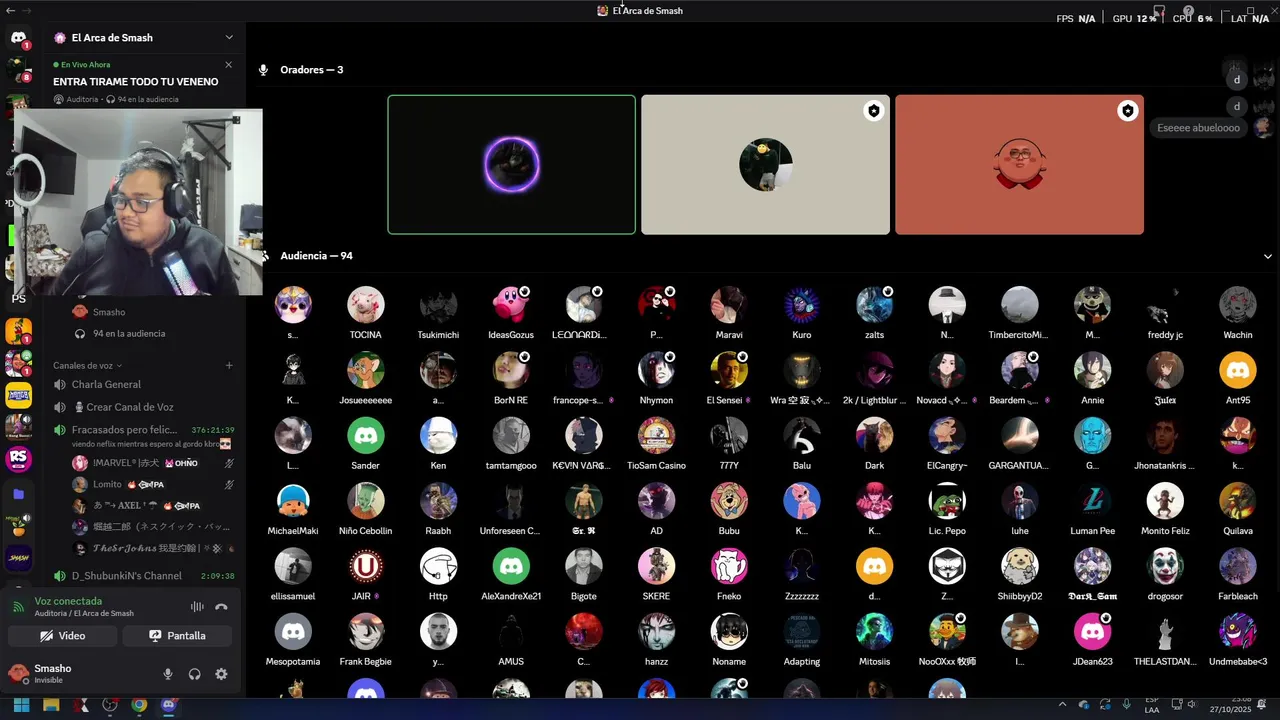Open Monito Feliz audience avatar
Image resolution: width=1280 pixels, height=720 pixels.
pyautogui.click(x=1165, y=501)
